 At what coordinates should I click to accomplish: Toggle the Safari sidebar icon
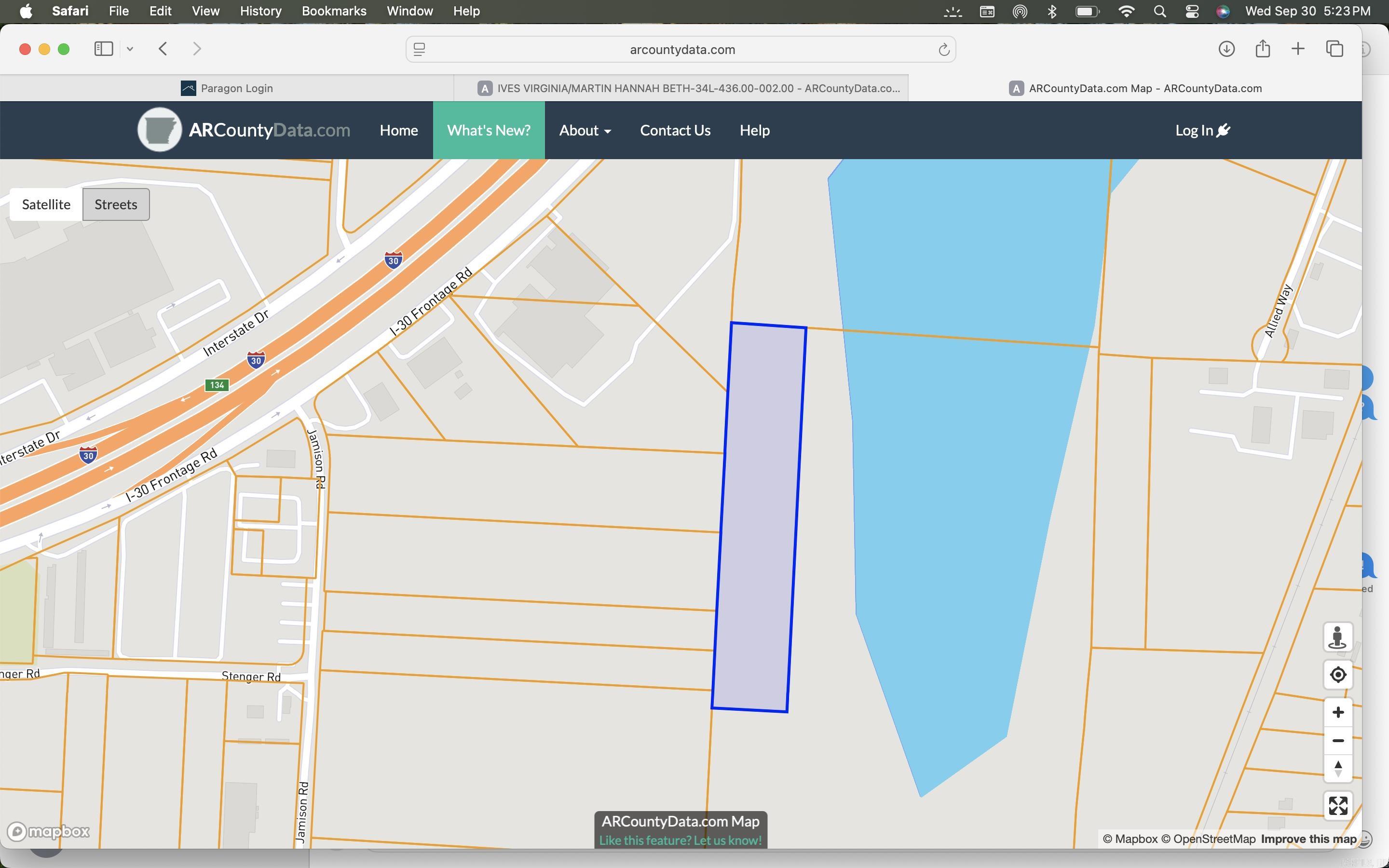coord(103,49)
